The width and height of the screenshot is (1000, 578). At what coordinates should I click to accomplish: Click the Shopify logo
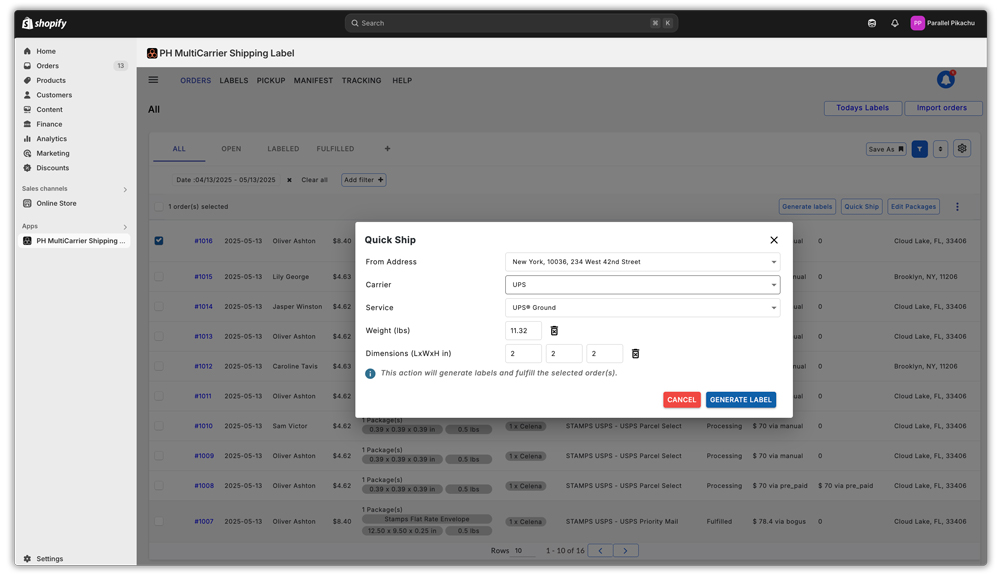(44, 23)
